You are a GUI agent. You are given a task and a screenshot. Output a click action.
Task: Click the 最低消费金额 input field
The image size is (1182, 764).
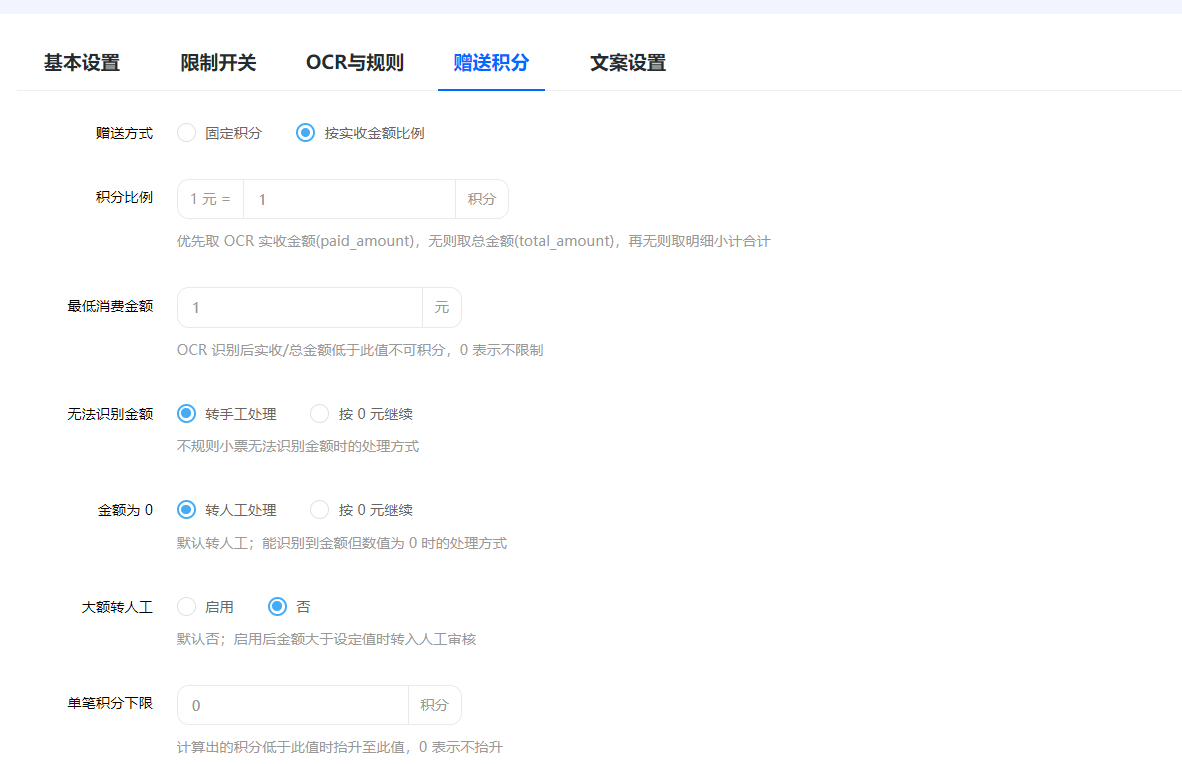click(300, 308)
